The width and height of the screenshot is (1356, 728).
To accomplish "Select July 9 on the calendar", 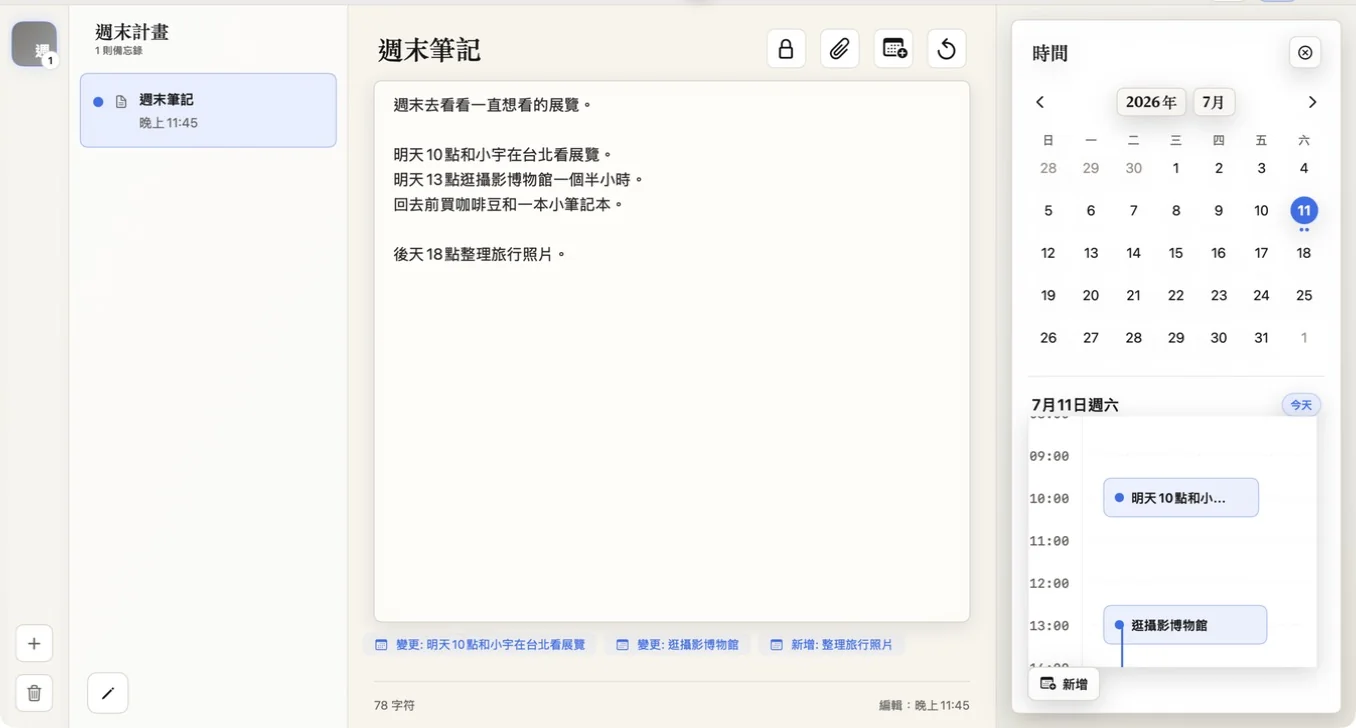I will [1218, 211].
